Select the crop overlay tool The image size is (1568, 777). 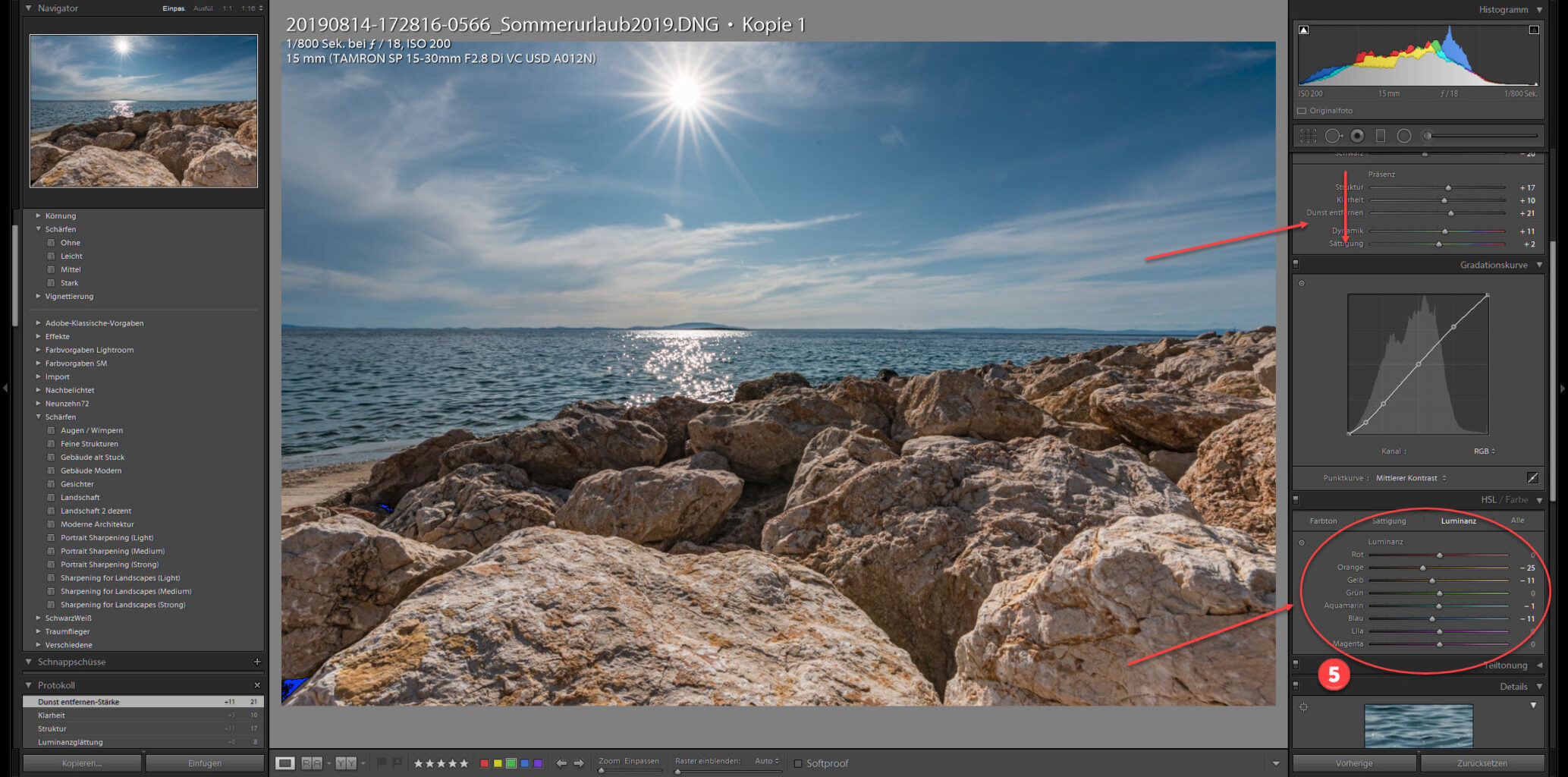pos(1308,136)
